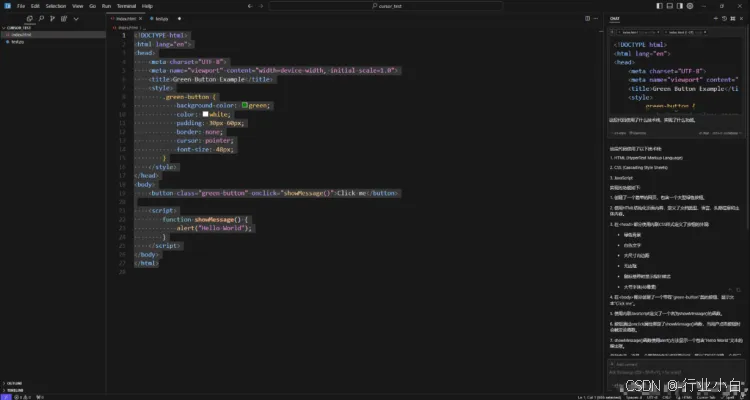The width and height of the screenshot is (750, 400).
Task: Click the Cursor app logo icon
Action: tap(7, 6)
